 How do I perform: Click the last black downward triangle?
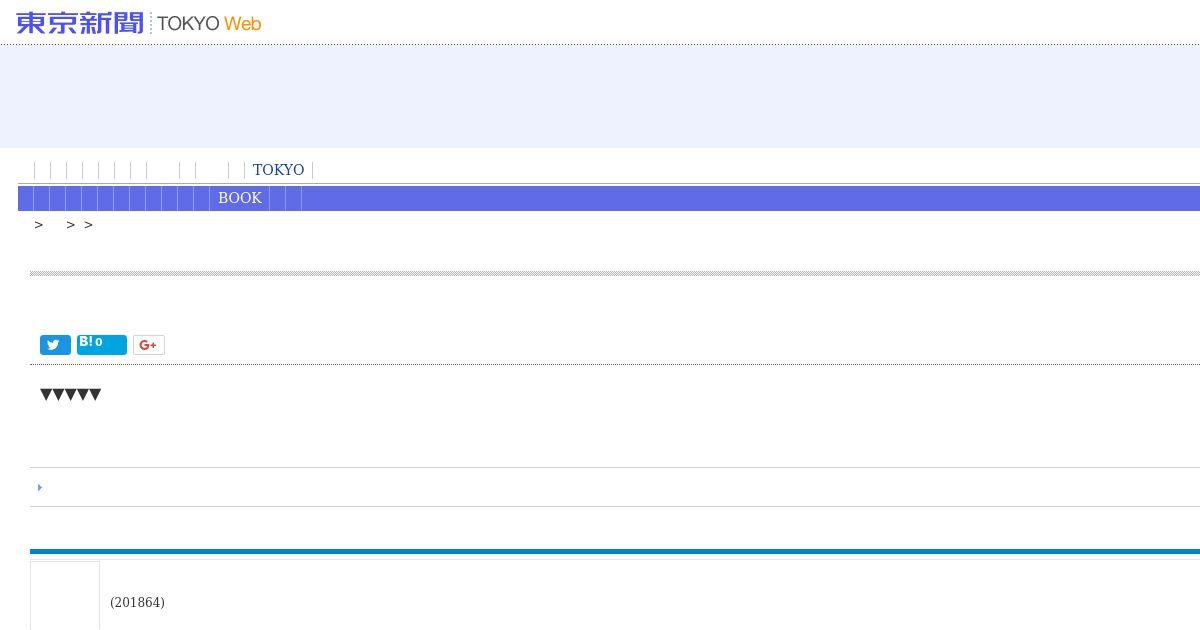tap(95, 395)
